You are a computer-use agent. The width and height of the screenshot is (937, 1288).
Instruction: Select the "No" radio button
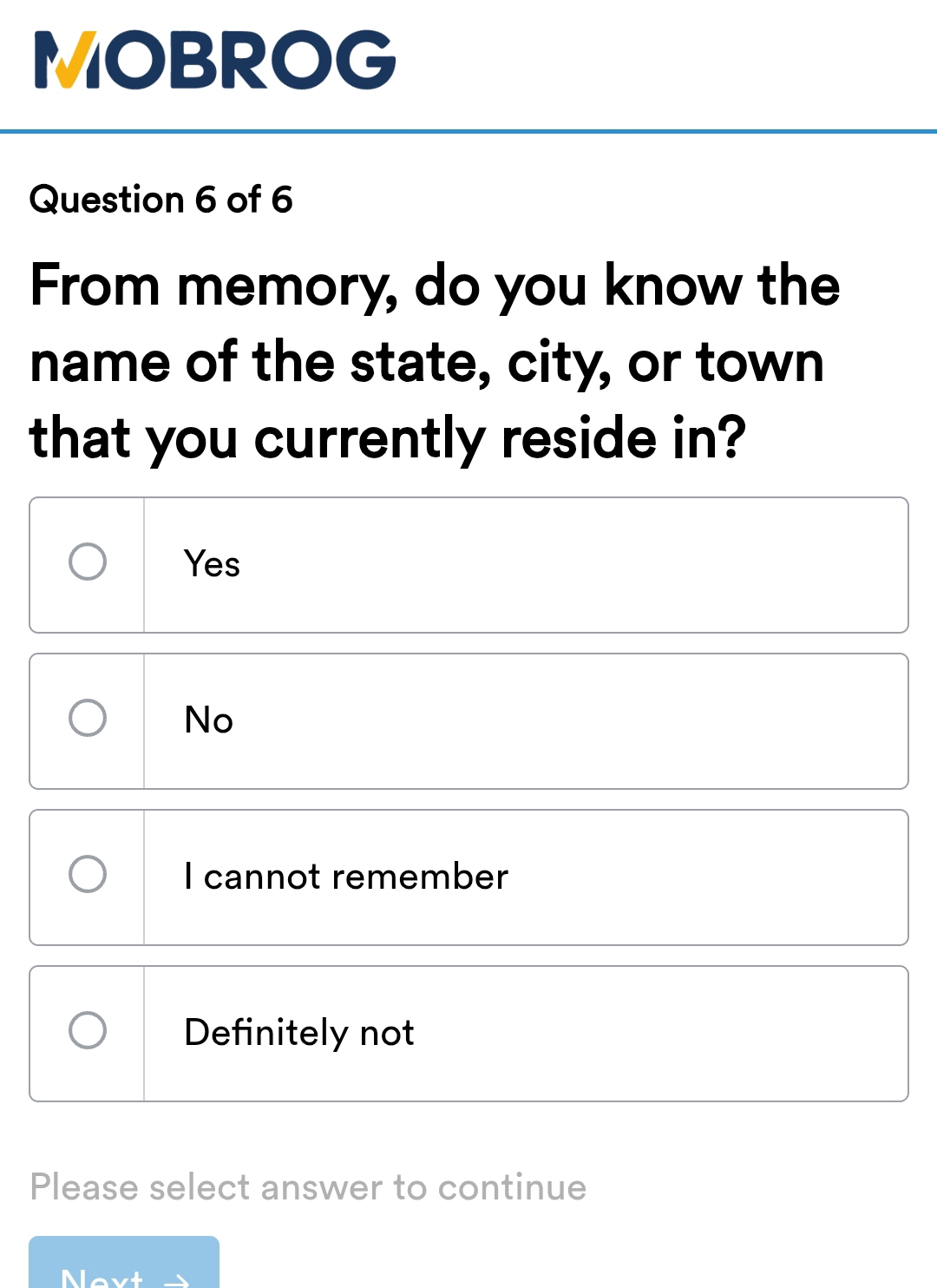click(x=88, y=719)
